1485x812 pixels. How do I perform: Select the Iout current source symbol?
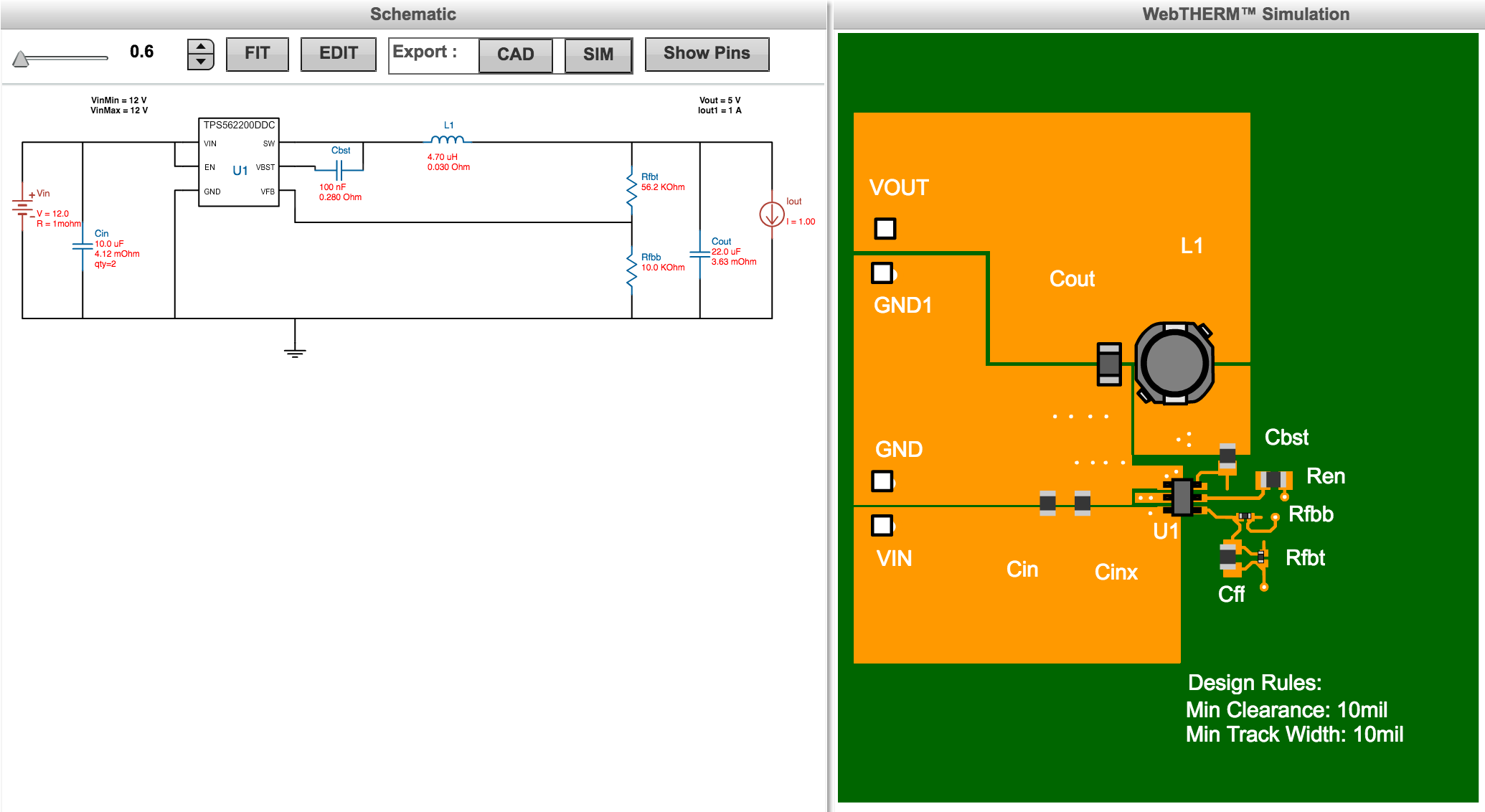[773, 213]
